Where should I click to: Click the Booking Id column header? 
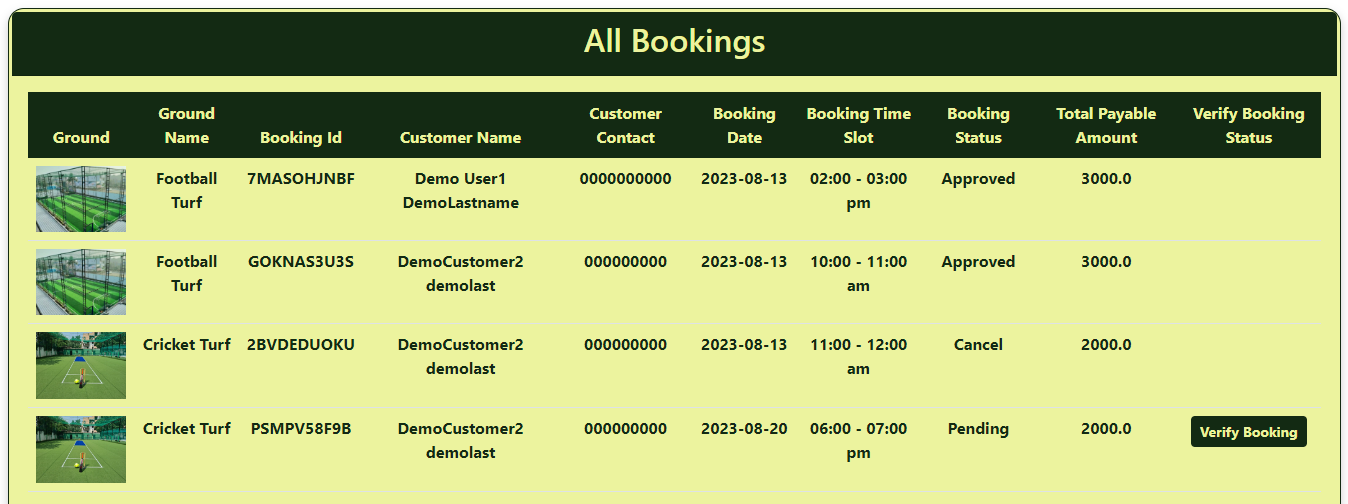coord(301,138)
